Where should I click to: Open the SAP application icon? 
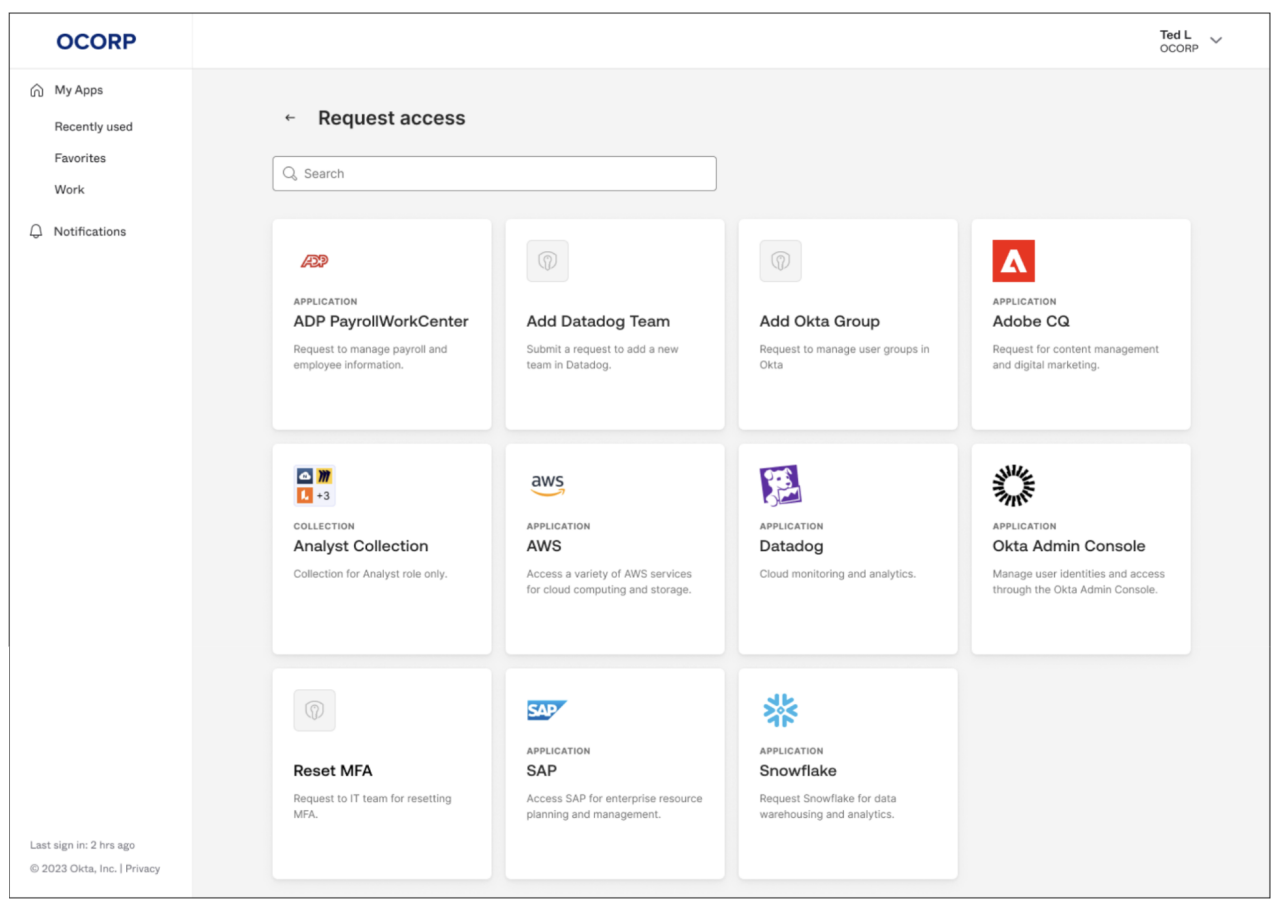547,710
